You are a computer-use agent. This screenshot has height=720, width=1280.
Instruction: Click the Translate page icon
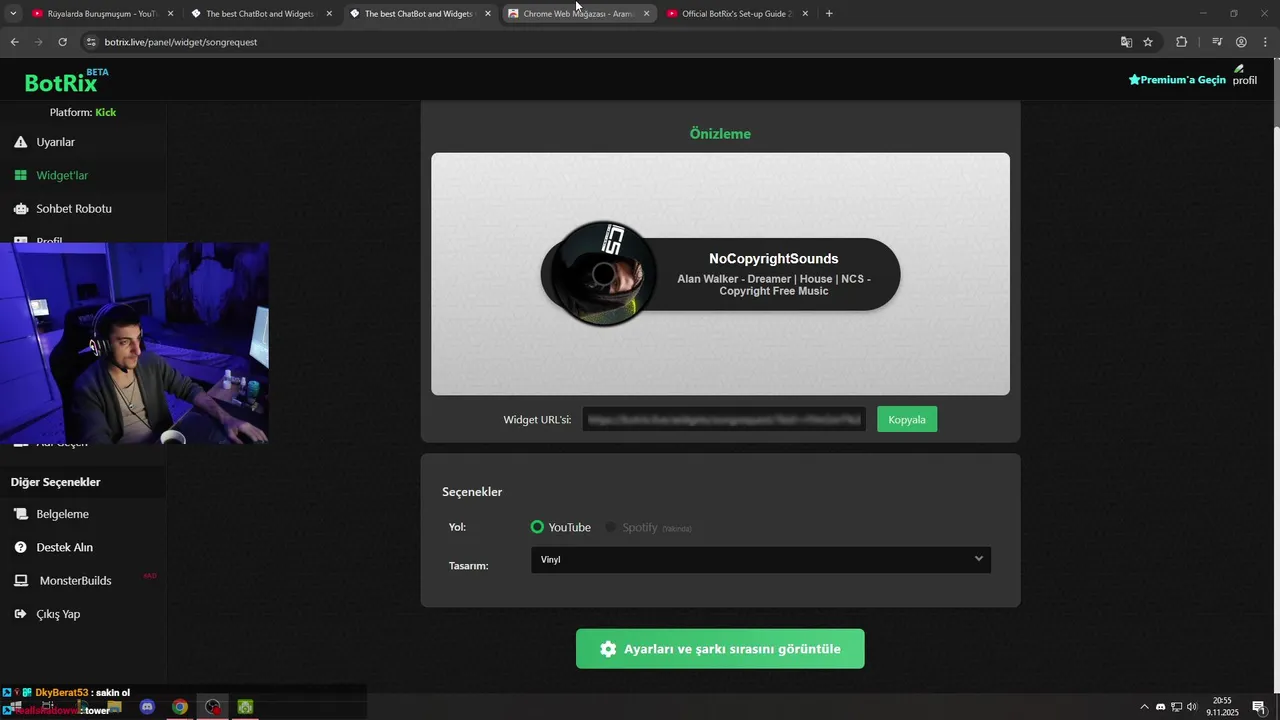point(1126,42)
